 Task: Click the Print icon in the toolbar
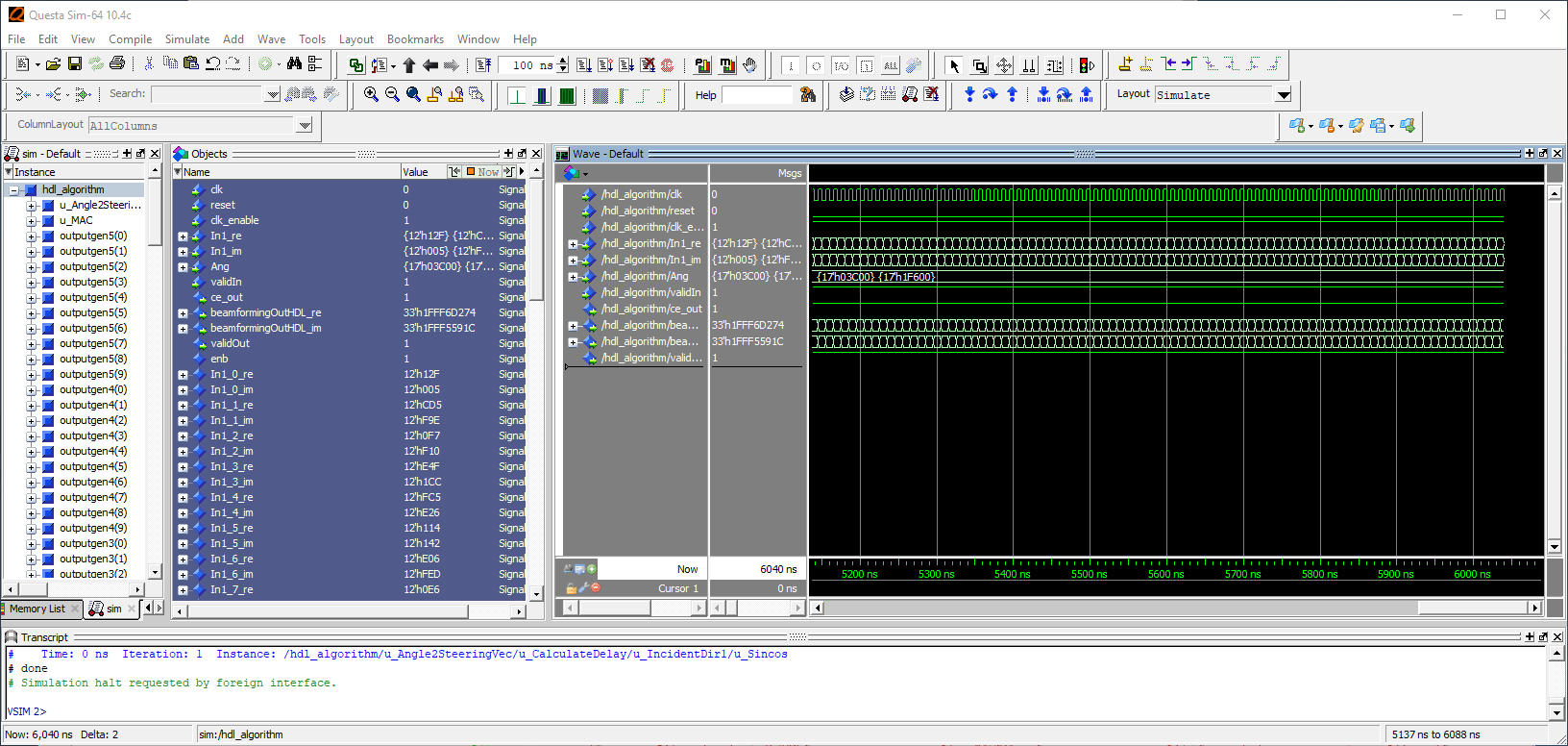(x=117, y=64)
